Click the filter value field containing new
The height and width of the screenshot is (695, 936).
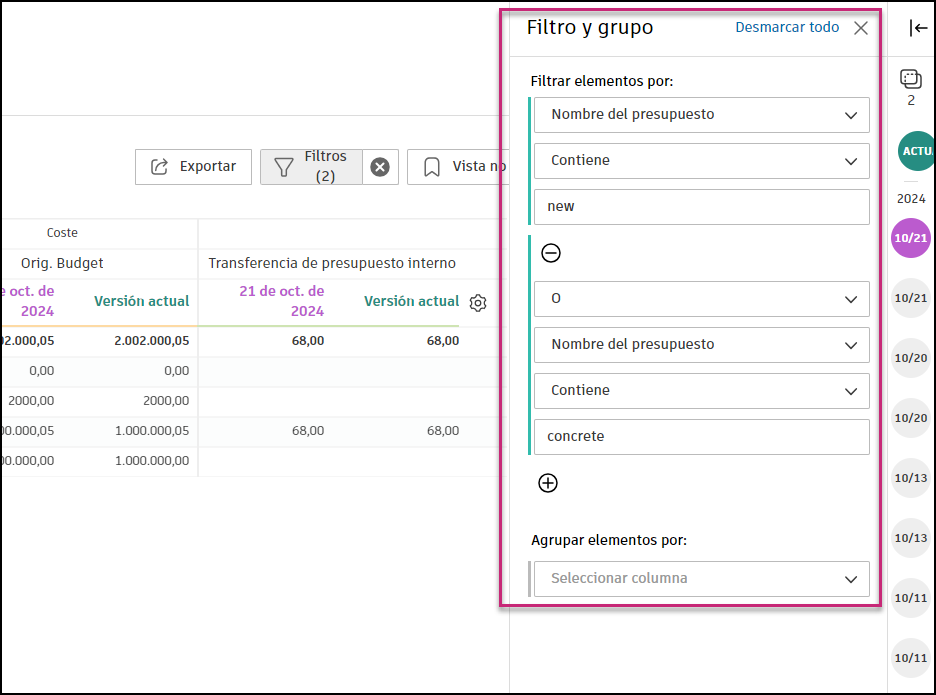tap(701, 207)
